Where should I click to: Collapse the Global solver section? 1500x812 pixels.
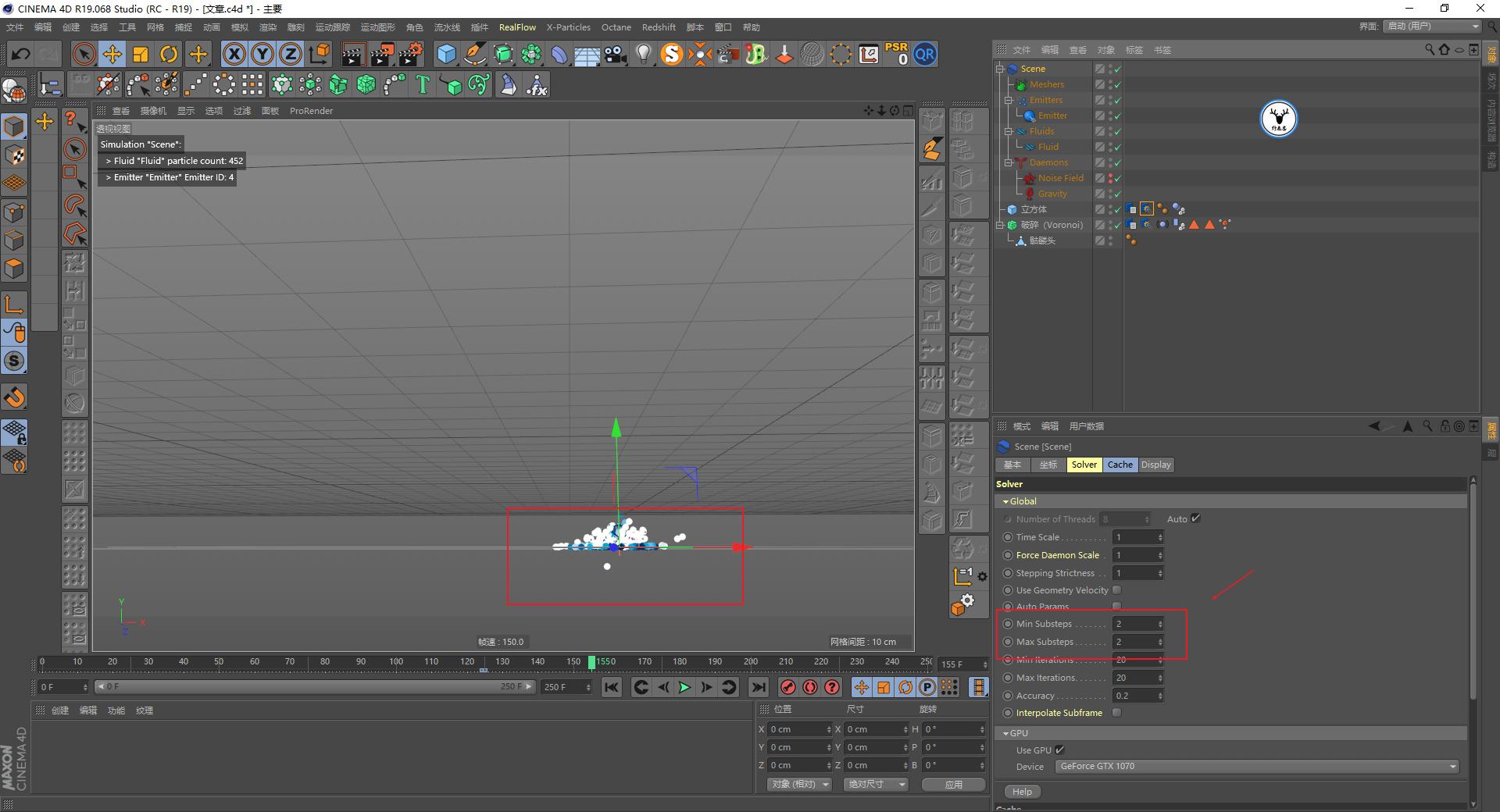coord(1008,500)
